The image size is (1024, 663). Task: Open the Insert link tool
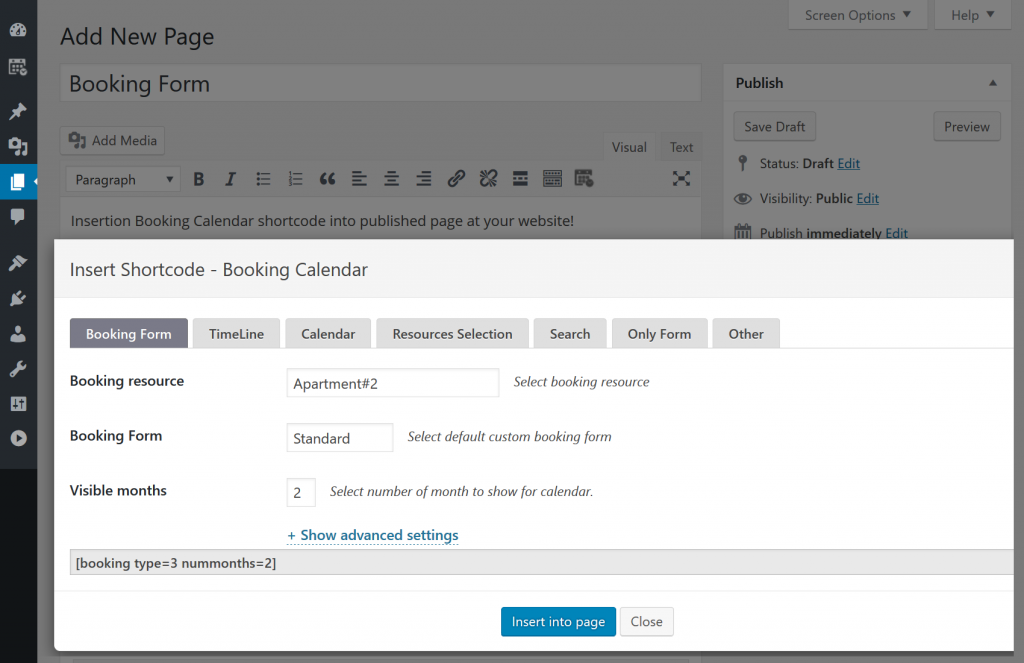pos(456,178)
